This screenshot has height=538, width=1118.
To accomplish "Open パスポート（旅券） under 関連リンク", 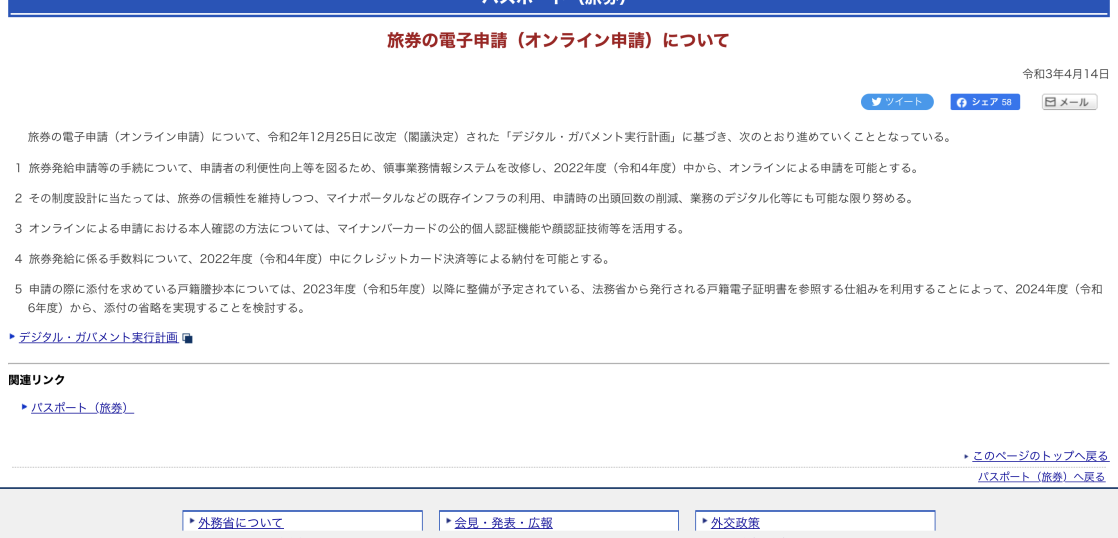I will pos(82,407).
